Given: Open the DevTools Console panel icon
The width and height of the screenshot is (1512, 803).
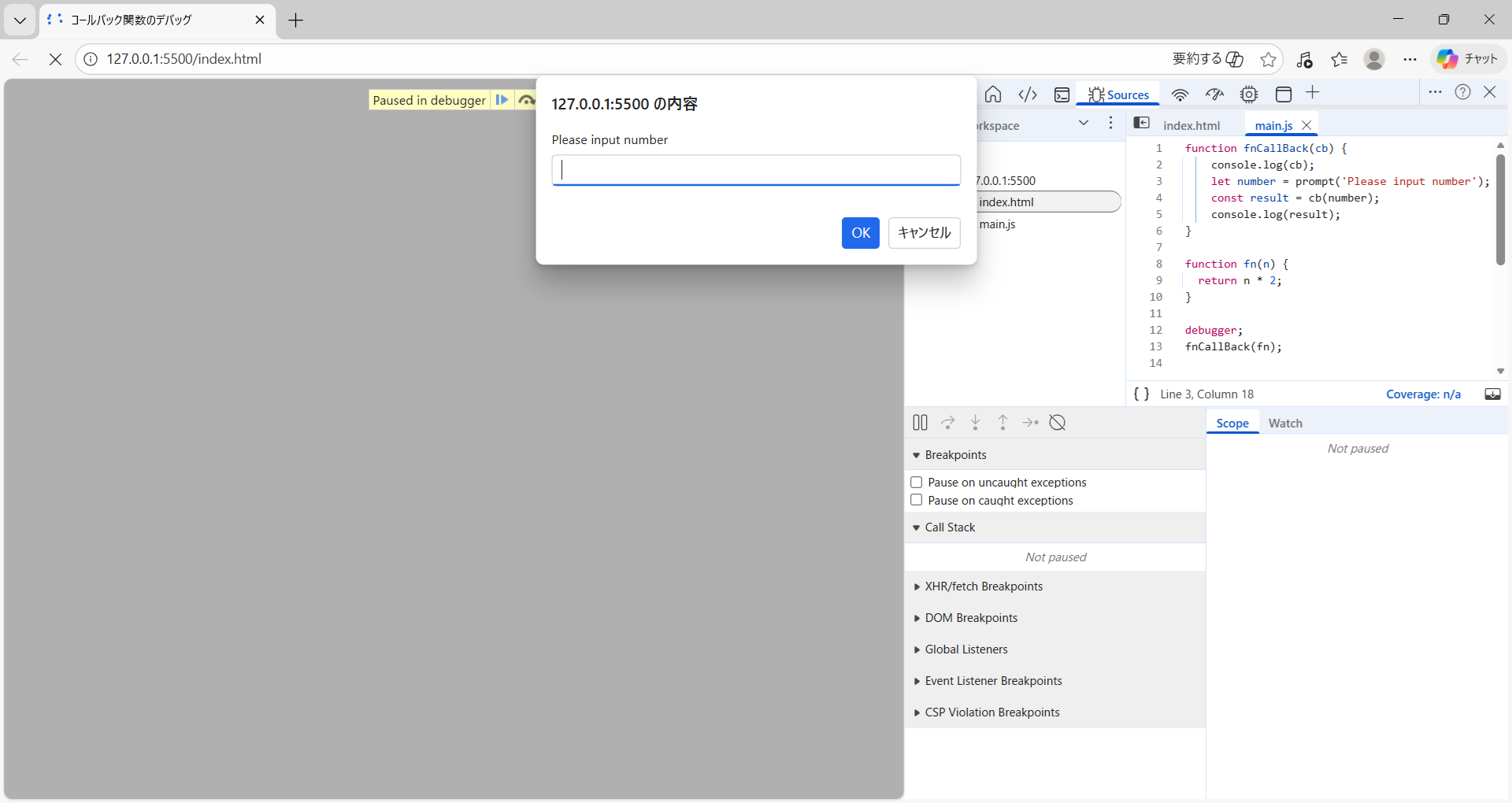Looking at the screenshot, I should 1062,94.
